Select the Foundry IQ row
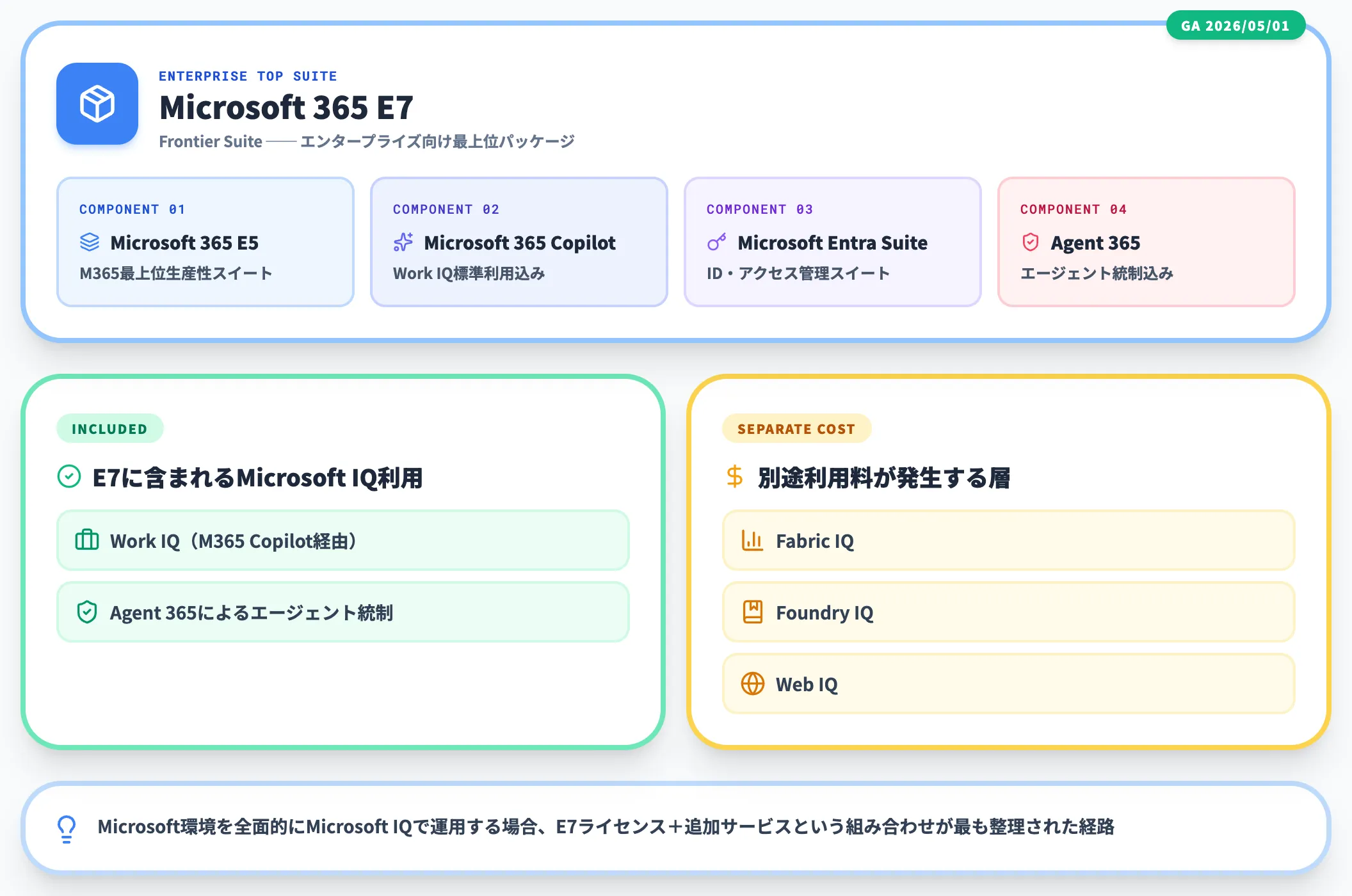This screenshot has height=896, width=1352. coord(1009,612)
